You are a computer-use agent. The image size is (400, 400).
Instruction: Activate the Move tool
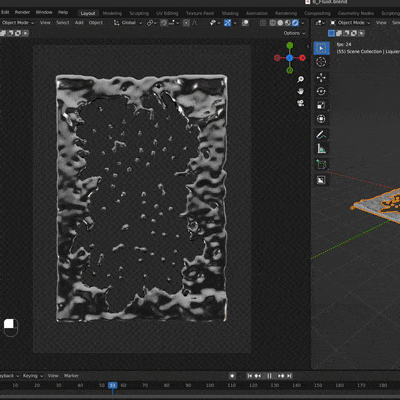coord(321,78)
